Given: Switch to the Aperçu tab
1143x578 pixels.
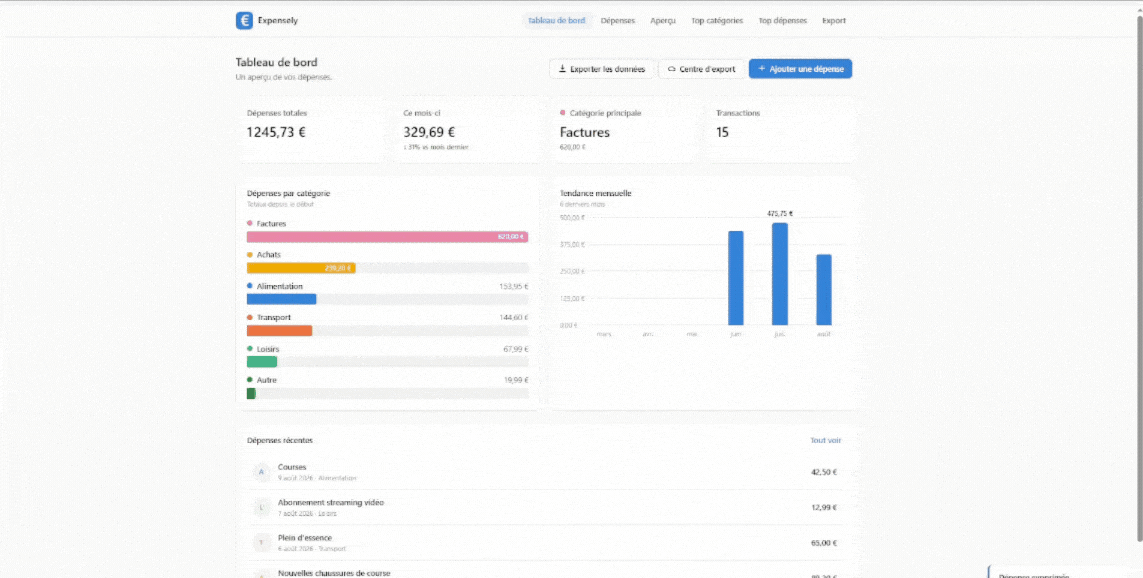Looking at the screenshot, I should pyautogui.click(x=663, y=20).
